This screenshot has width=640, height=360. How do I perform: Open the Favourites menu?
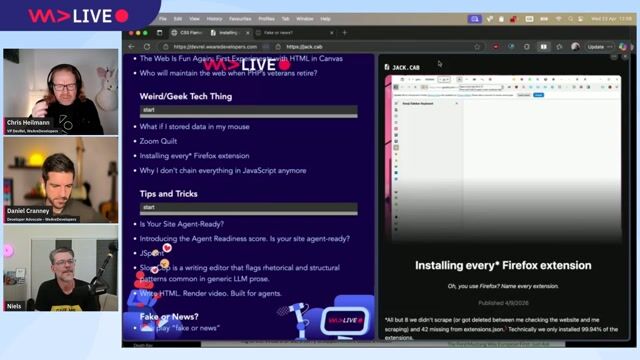240,19
